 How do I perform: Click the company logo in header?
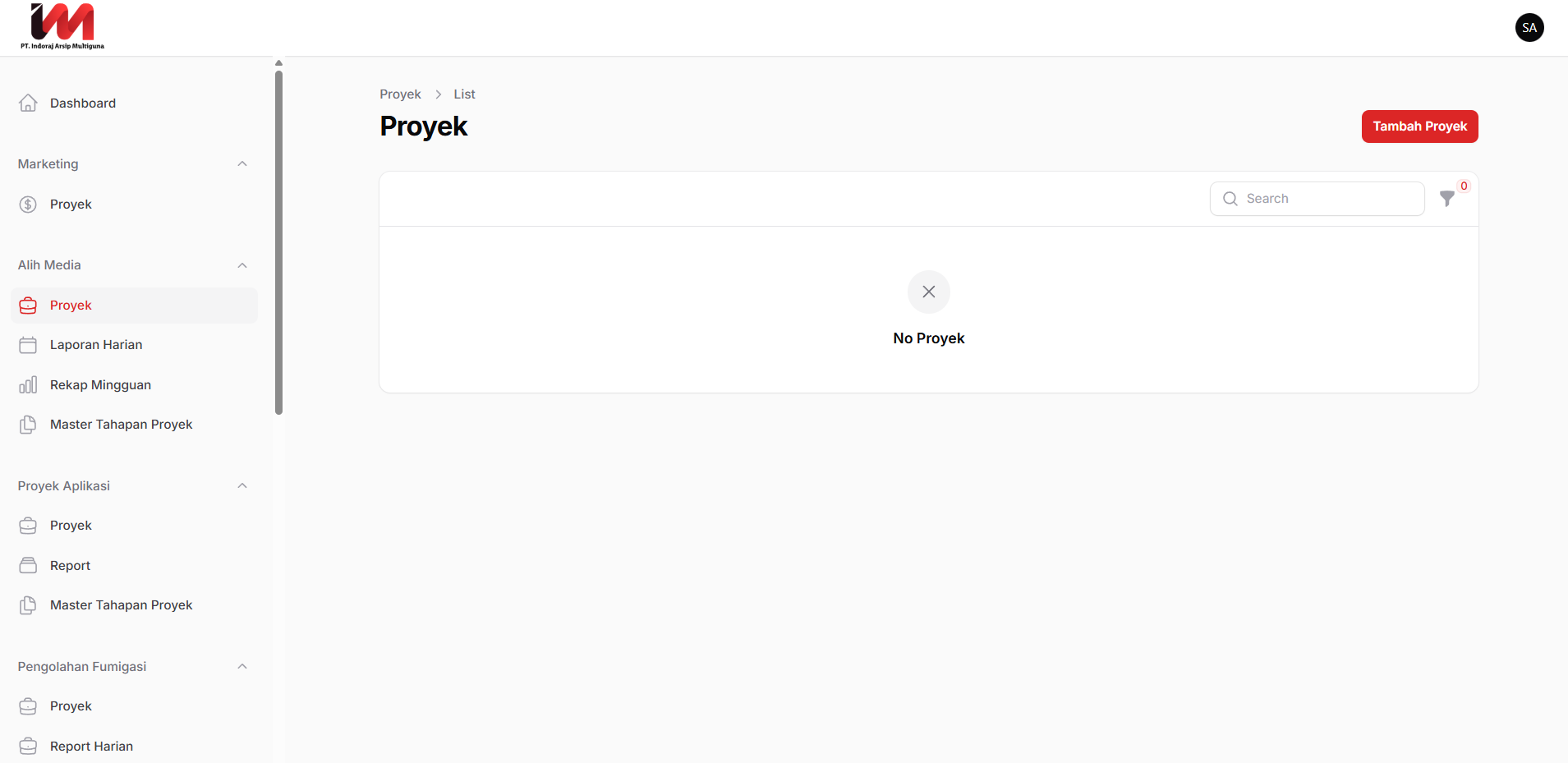(x=62, y=27)
